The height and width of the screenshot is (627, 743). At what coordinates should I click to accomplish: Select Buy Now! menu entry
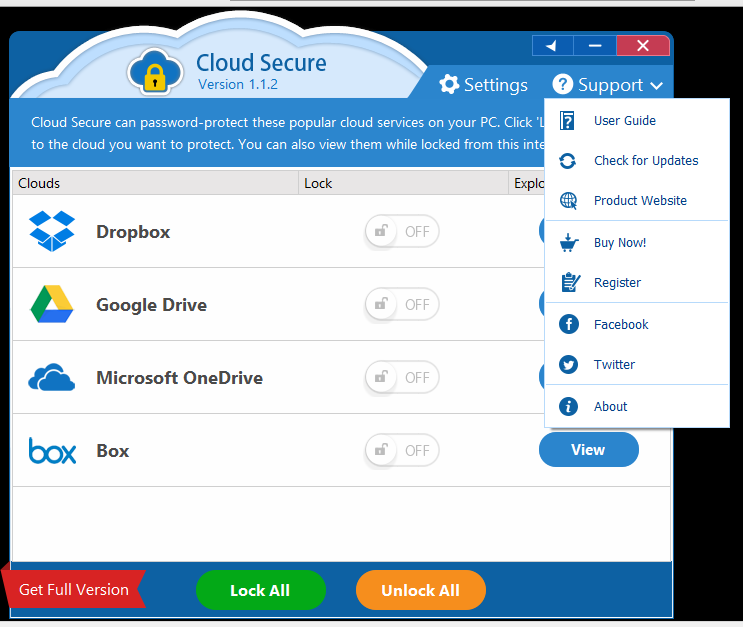click(x=637, y=243)
